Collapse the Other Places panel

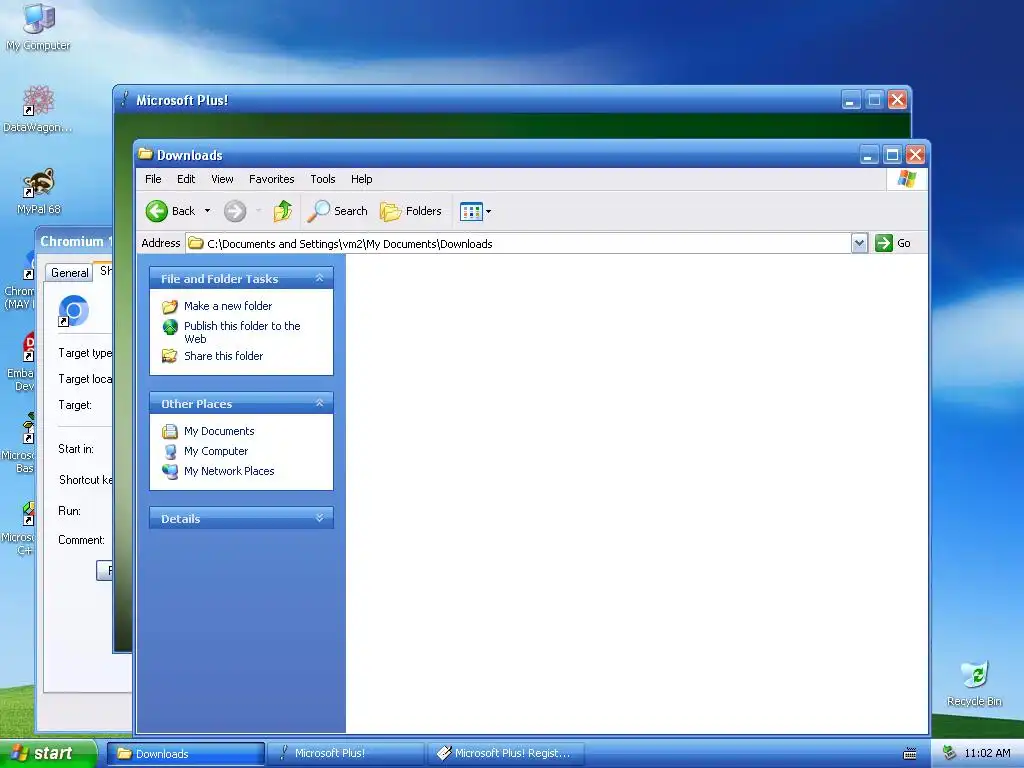click(319, 403)
